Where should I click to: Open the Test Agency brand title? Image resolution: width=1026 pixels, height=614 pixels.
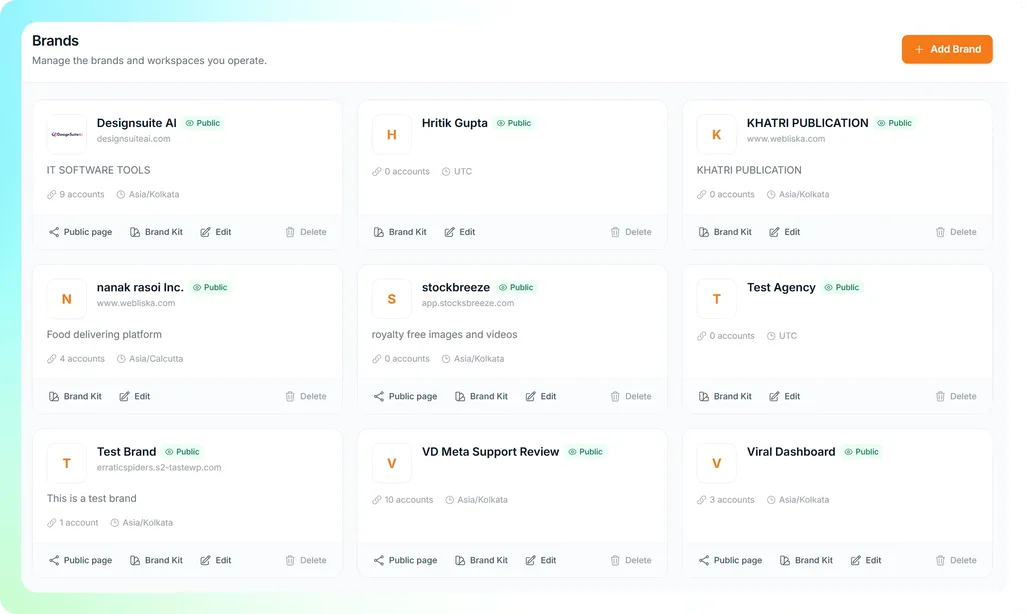point(781,287)
